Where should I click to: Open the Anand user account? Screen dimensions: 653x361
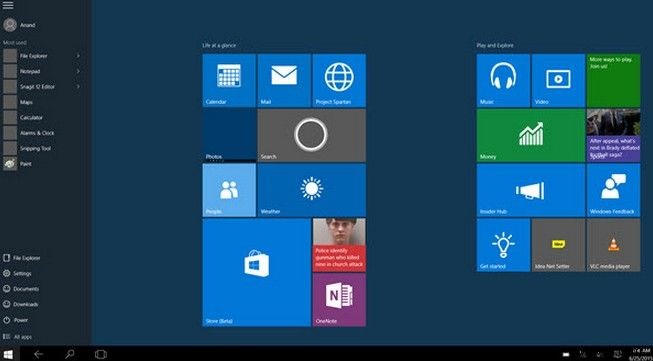pos(20,25)
